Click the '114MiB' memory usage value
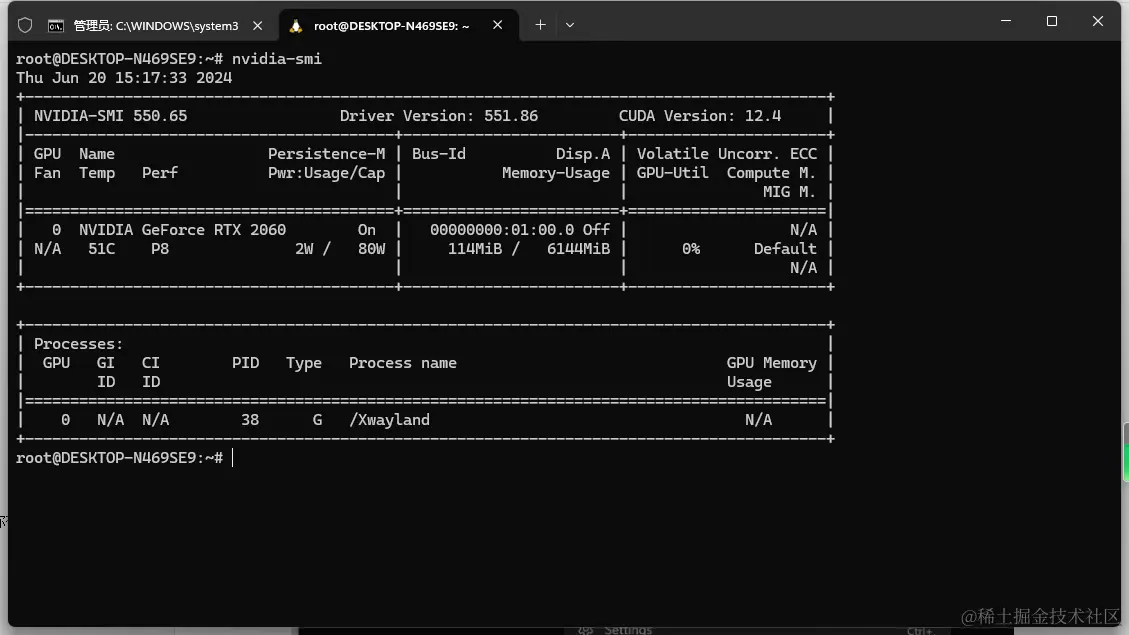Image resolution: width=1129 pixels, height=635 pixels. tap(474, 249)
